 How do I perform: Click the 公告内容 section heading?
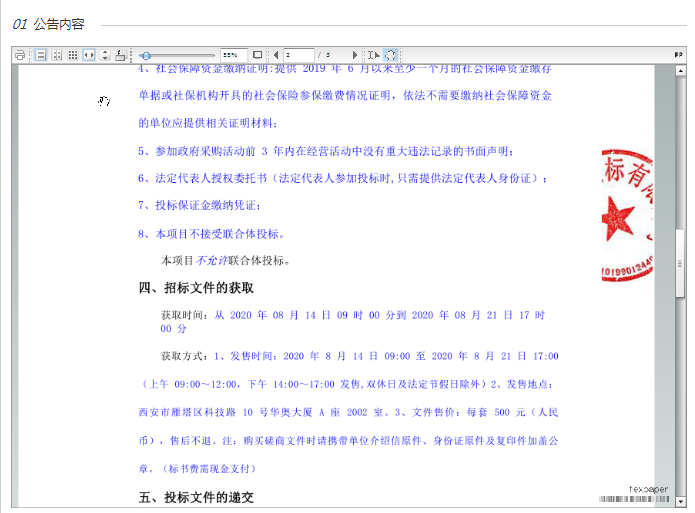(58, 24)
